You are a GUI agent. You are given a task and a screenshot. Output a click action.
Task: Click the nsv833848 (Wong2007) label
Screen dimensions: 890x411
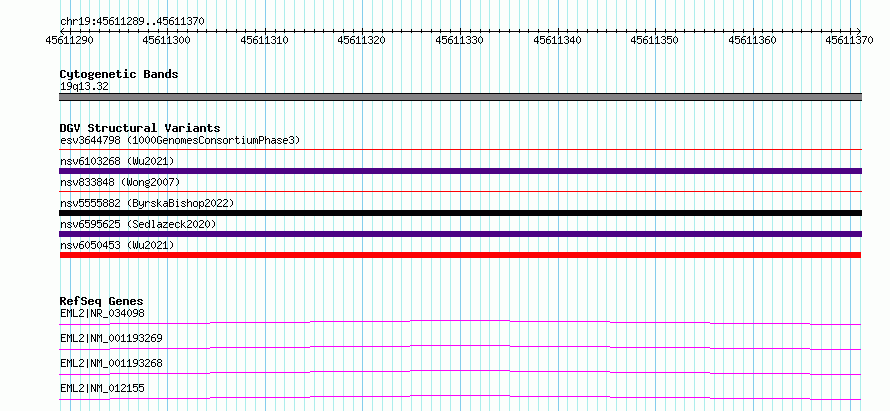point(120,182)
